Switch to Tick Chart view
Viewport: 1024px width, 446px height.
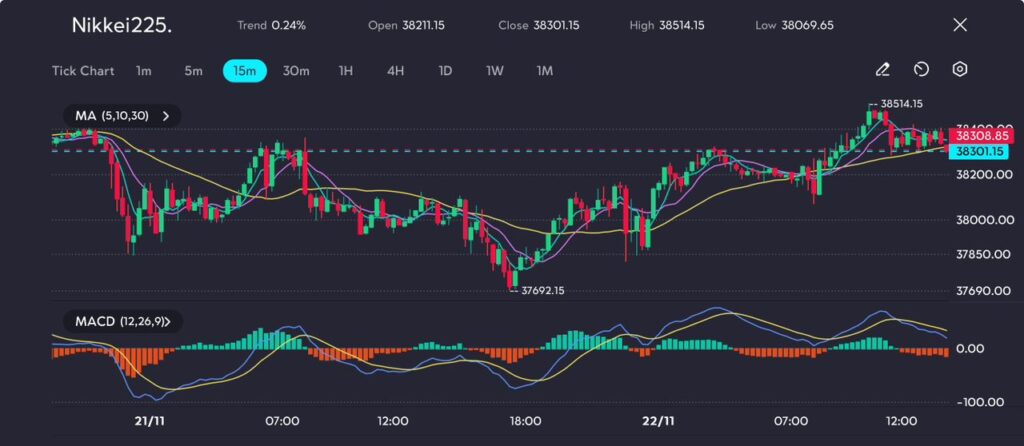(x=83, y=71)
